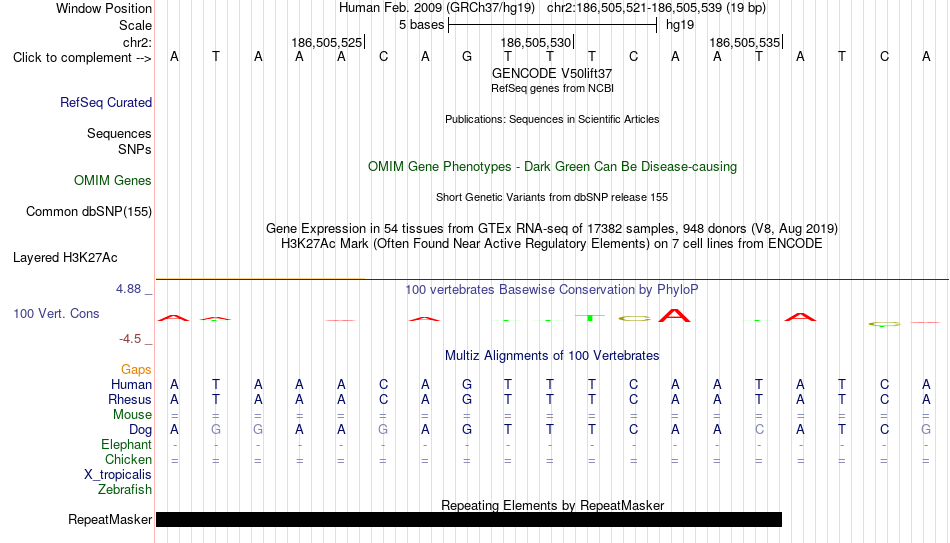
Task: Click 'Human Feb. 2009 (GRCh37/hg19)' assembly text
Action: 437,8
